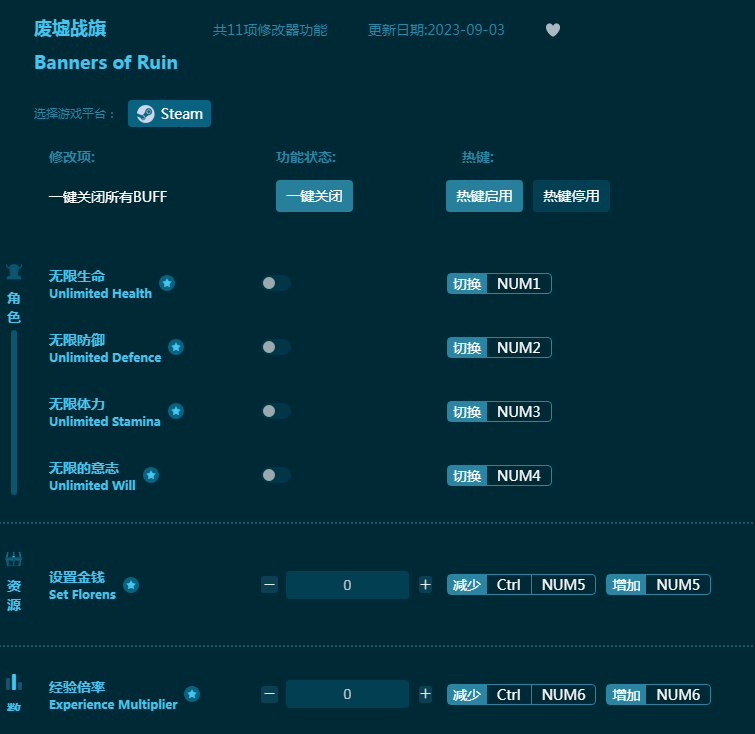Click star icon beside Unlimited Will

pyautogui.click(x=151, y=475)
